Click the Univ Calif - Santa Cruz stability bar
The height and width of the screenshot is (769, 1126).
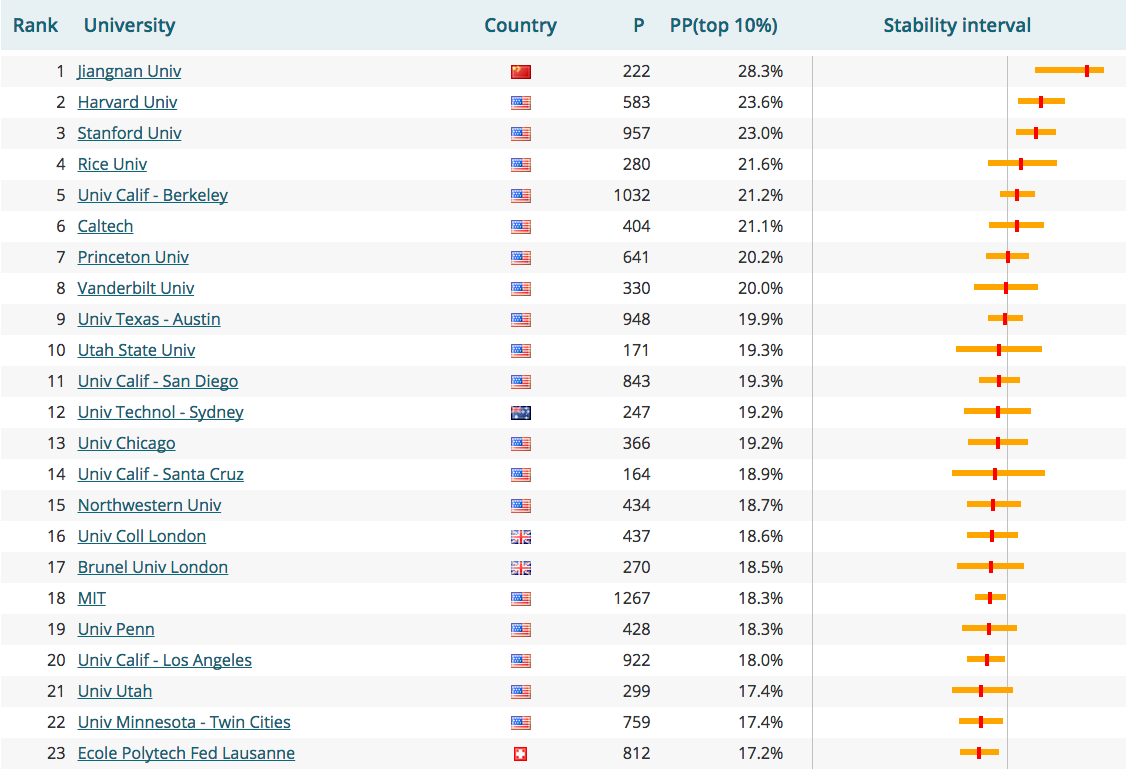click(x=998, y=473)
